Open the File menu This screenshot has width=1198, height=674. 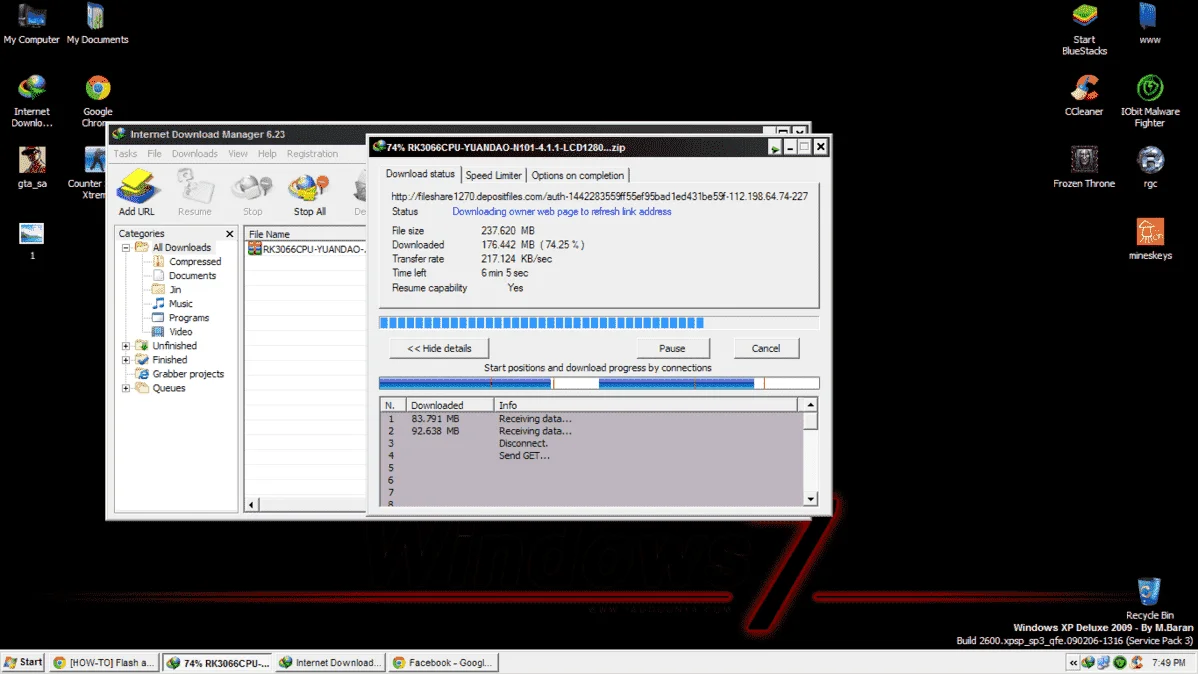coord(154,154)
